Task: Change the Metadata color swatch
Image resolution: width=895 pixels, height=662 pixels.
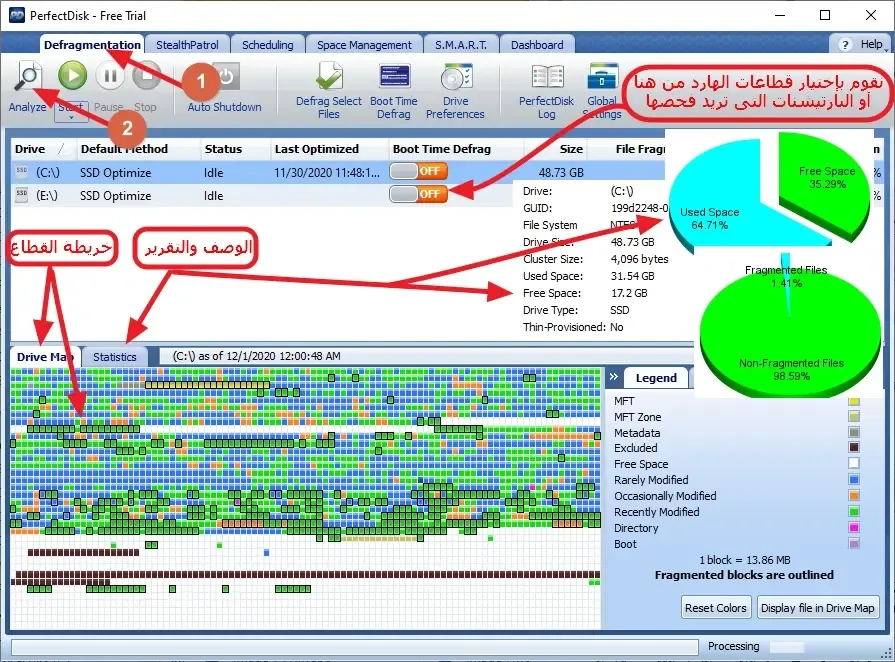Action: point(854,433)
